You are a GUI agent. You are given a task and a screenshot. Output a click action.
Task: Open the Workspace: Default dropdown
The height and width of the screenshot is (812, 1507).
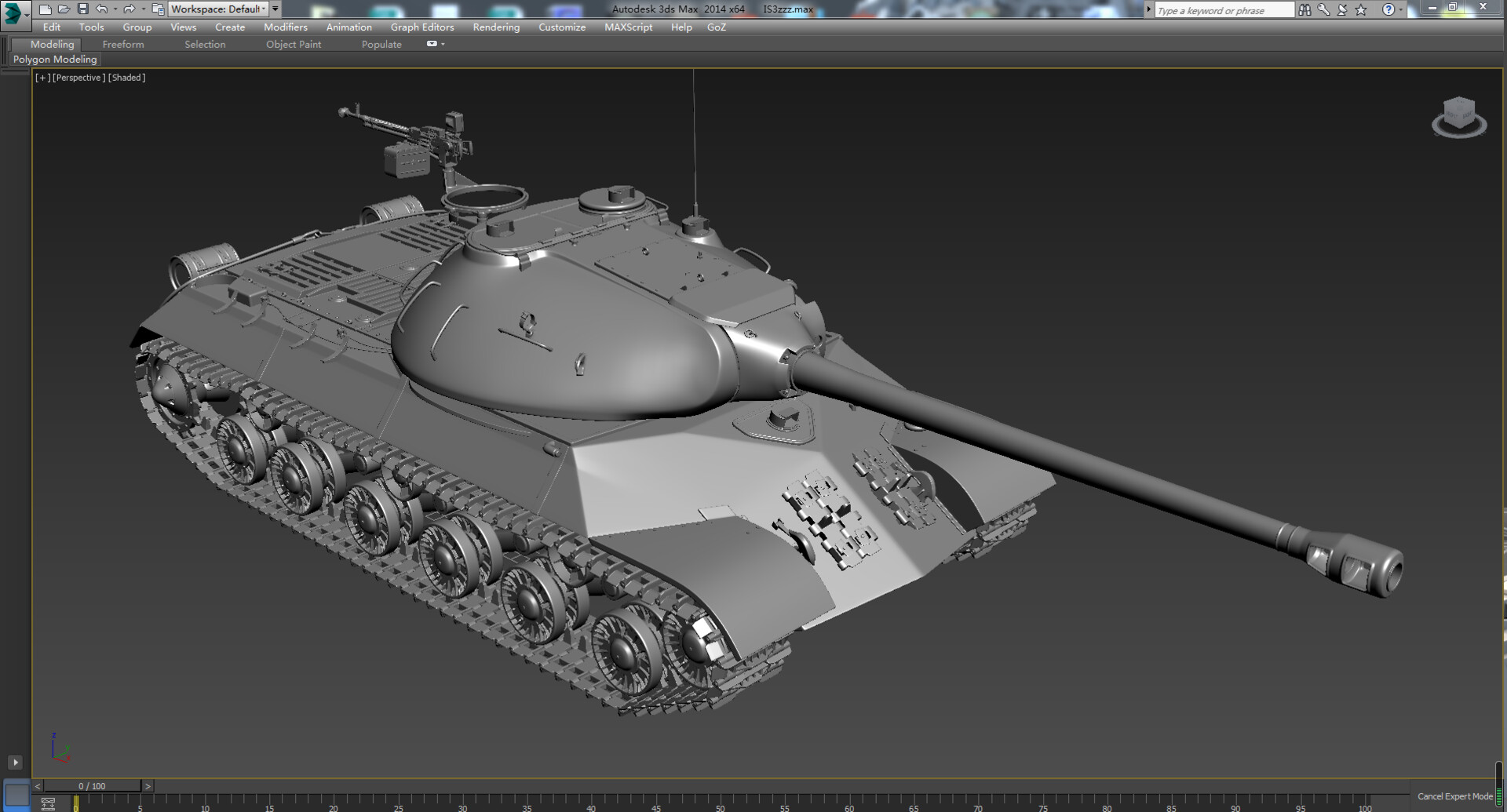point(220,9)
